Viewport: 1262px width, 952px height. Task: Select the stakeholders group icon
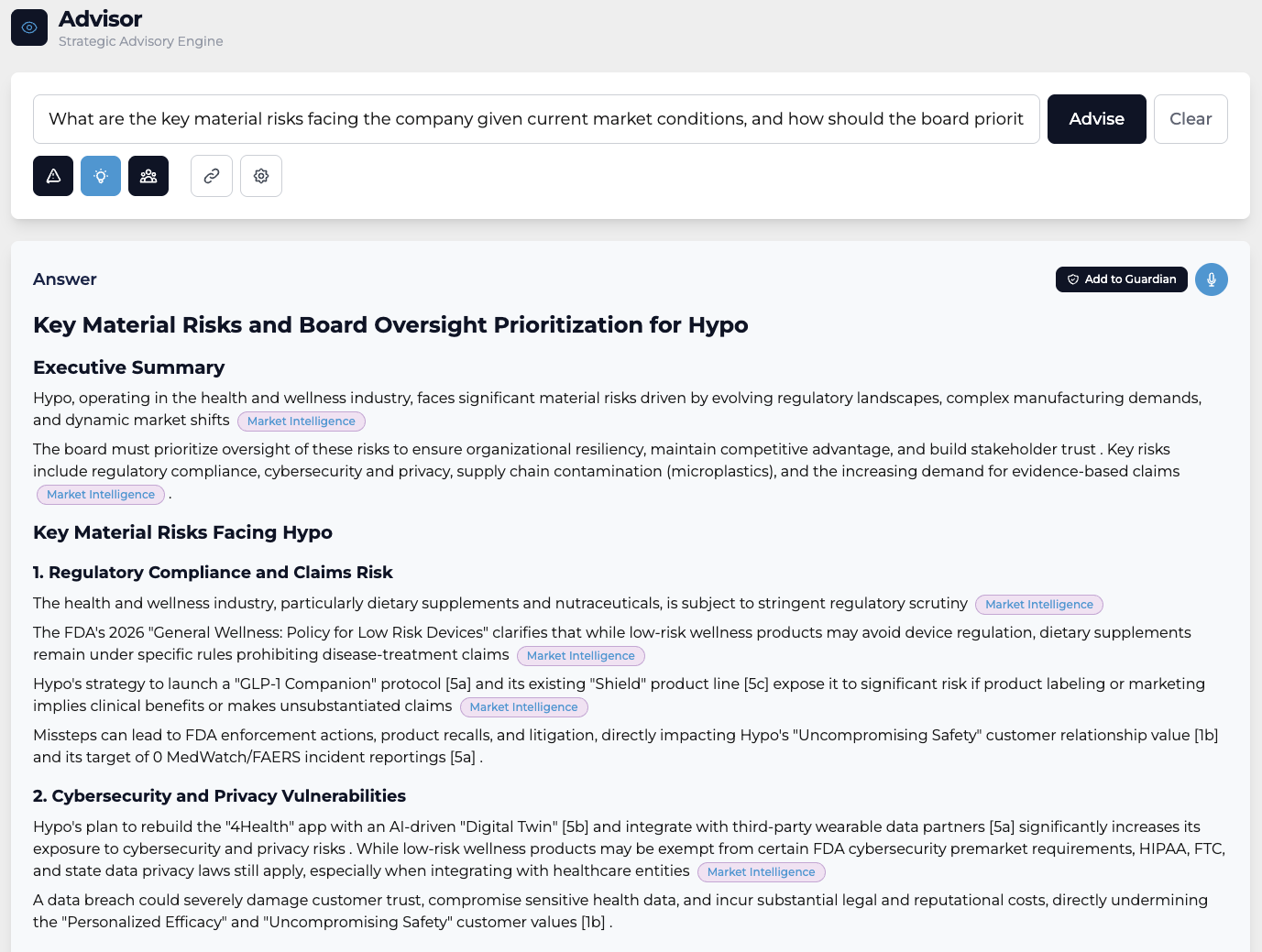click(148, 175)
